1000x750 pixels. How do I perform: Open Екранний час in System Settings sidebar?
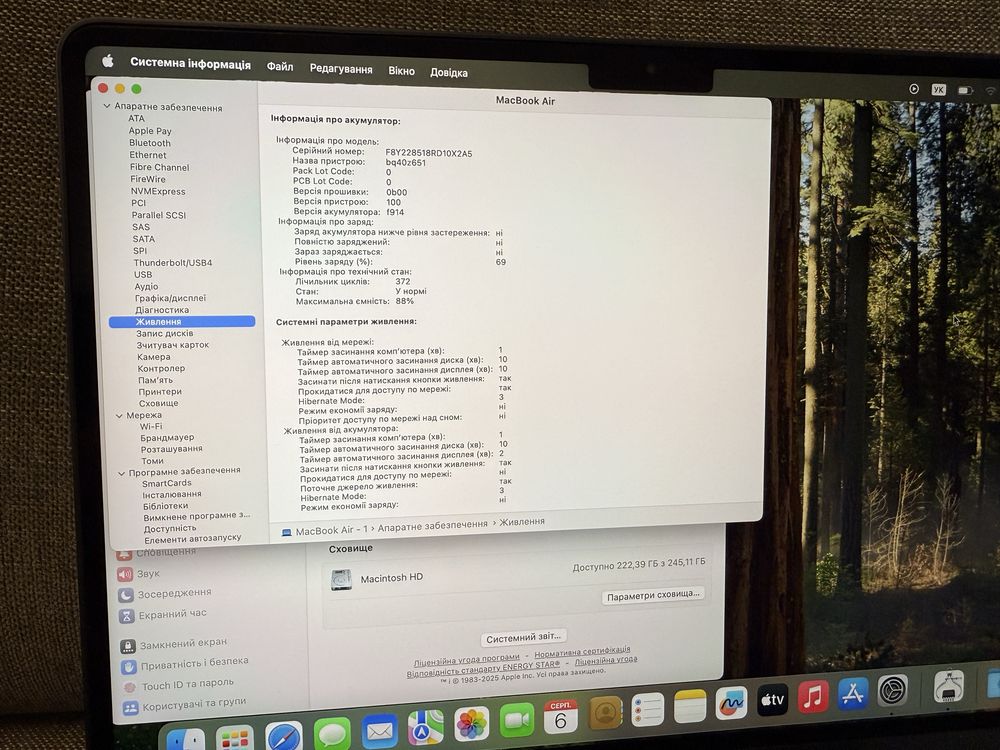[x=172, y=614]
